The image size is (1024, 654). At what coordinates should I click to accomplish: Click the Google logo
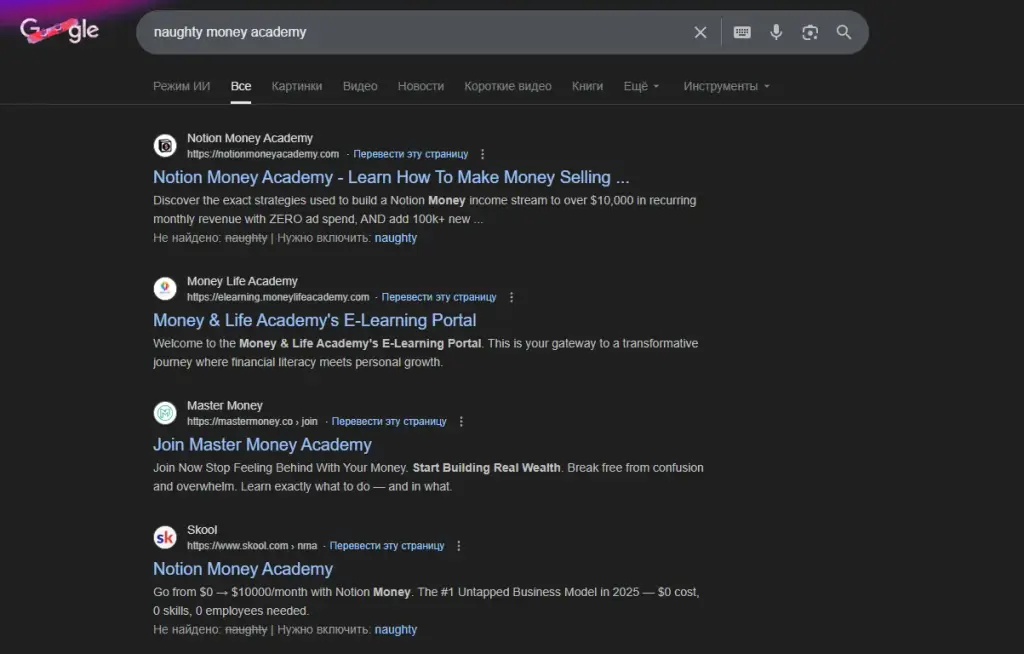(59, 30)
